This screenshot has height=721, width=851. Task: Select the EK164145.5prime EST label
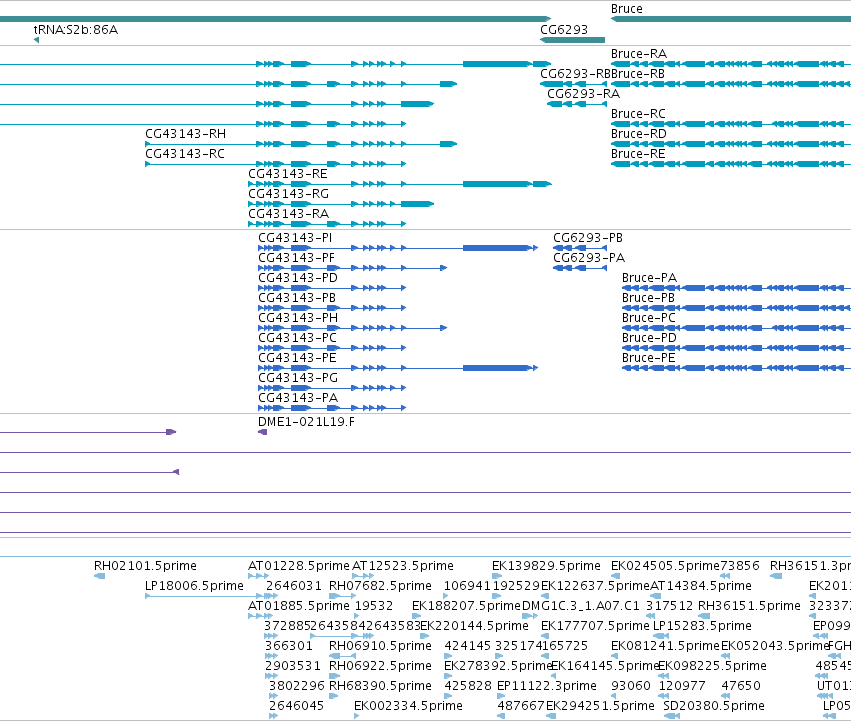605,666
